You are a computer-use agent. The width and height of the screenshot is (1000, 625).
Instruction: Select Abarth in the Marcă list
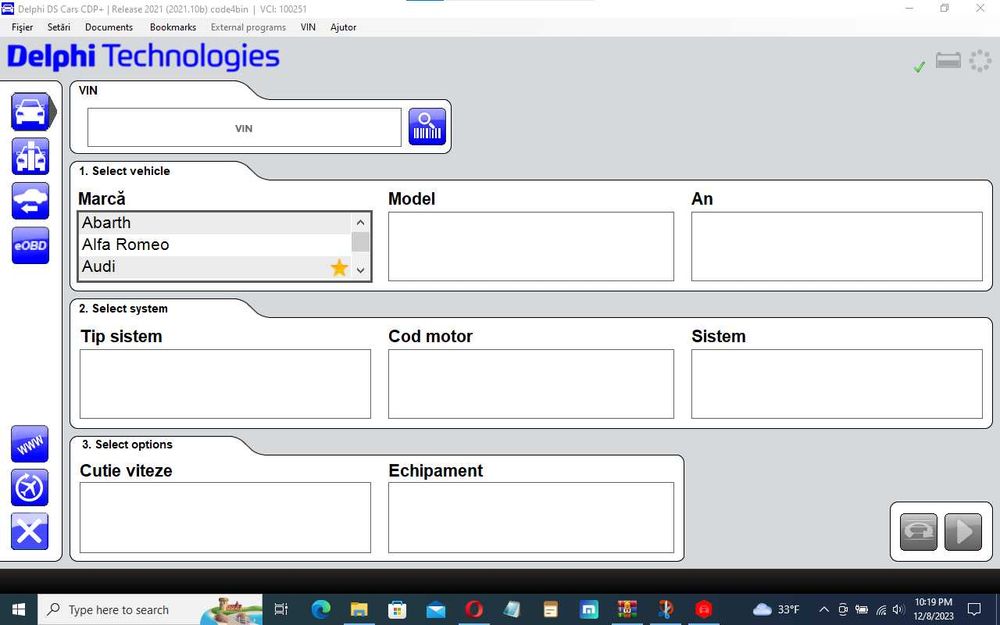tap(215, 223)
